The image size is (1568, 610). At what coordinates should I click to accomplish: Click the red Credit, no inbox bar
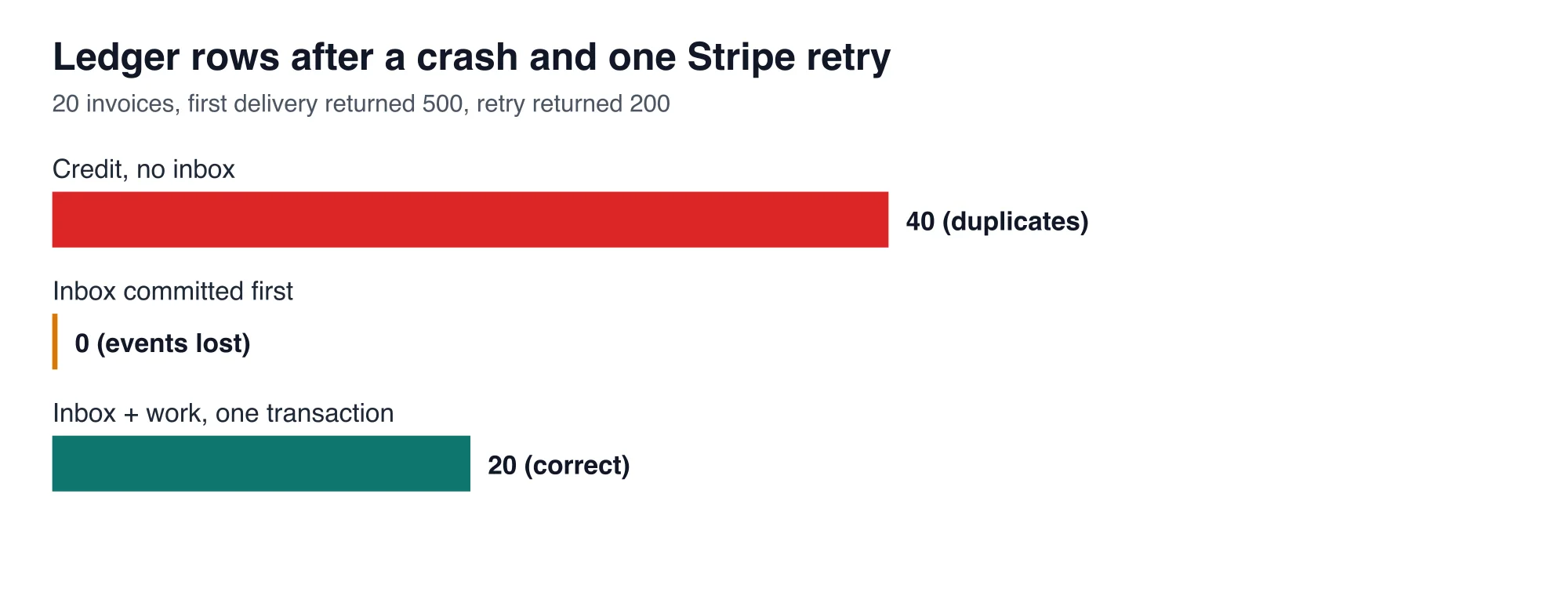coord(470,220)
